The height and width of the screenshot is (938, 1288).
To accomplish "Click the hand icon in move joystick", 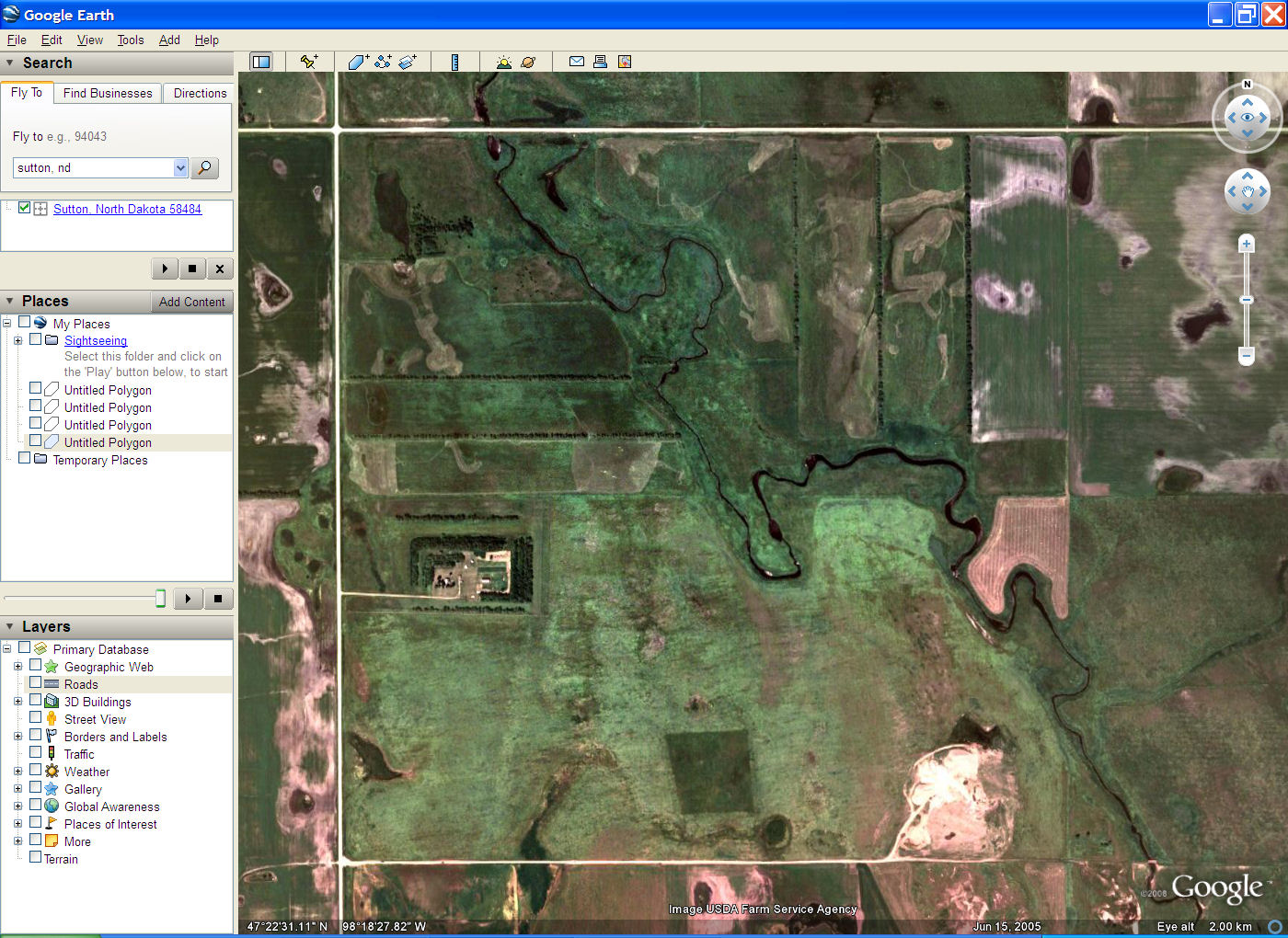I will [1248, 191].
